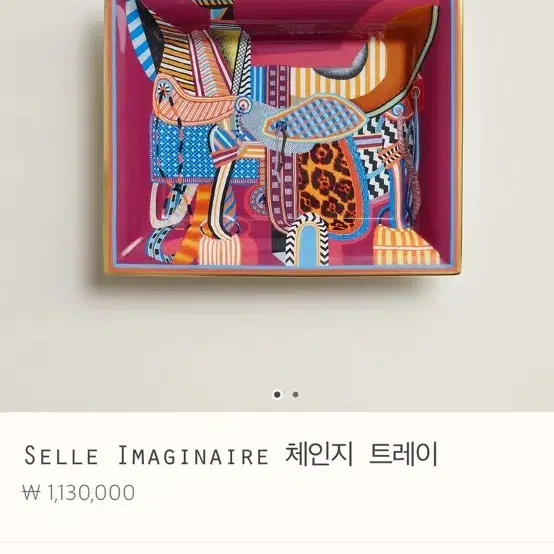
Task: Switch to the second carousel image dot
Action: [295, 394]
